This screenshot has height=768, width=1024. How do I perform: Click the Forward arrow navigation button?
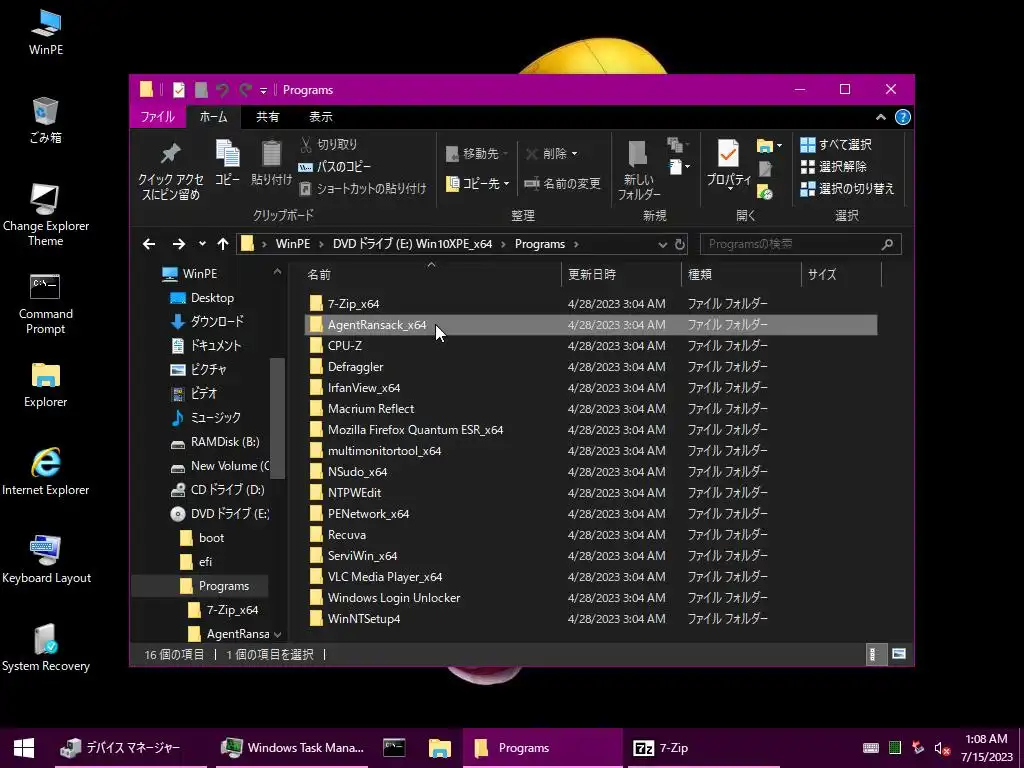(178, 244)
